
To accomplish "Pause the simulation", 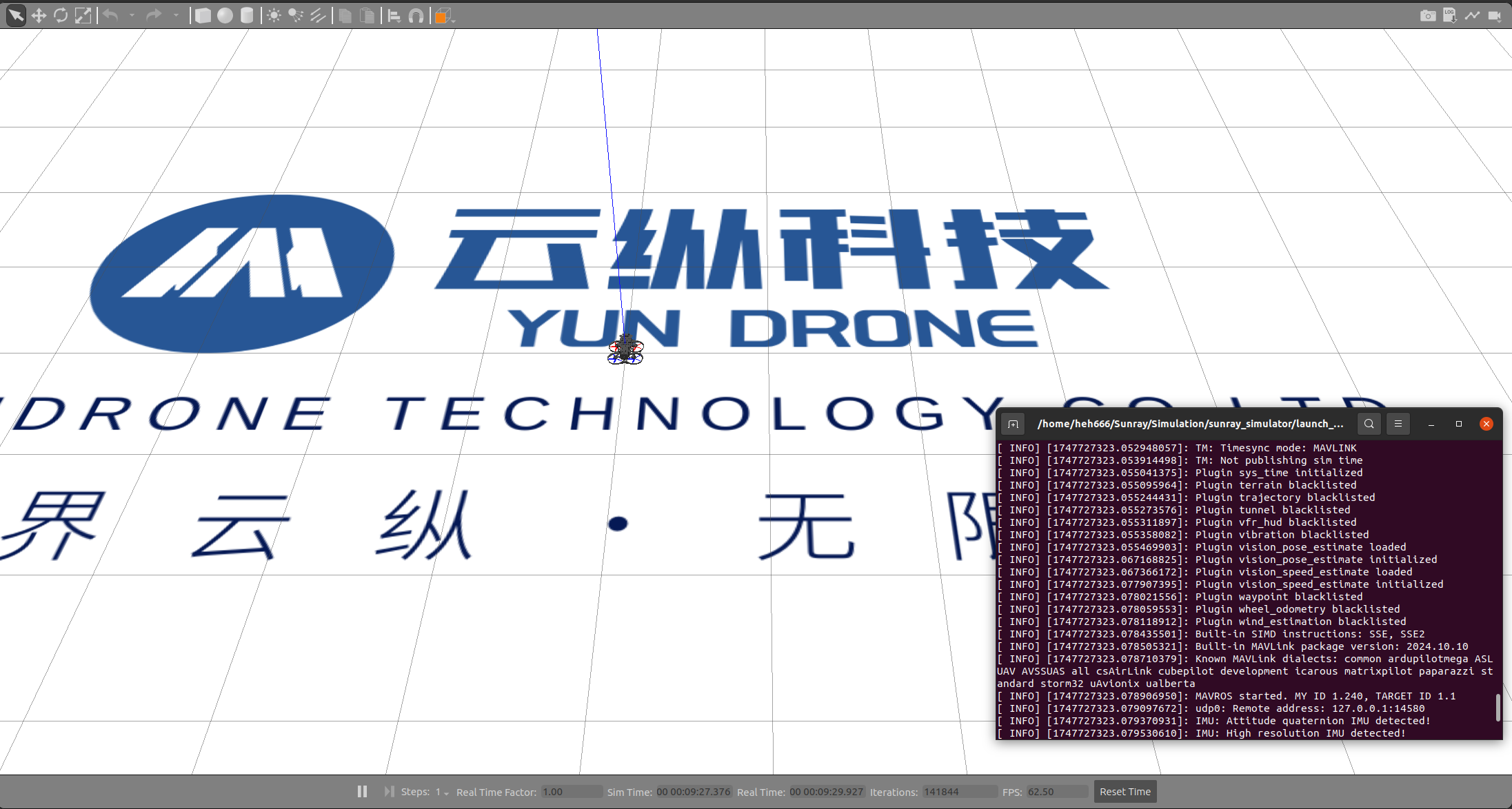I will (x=363, y=792).
